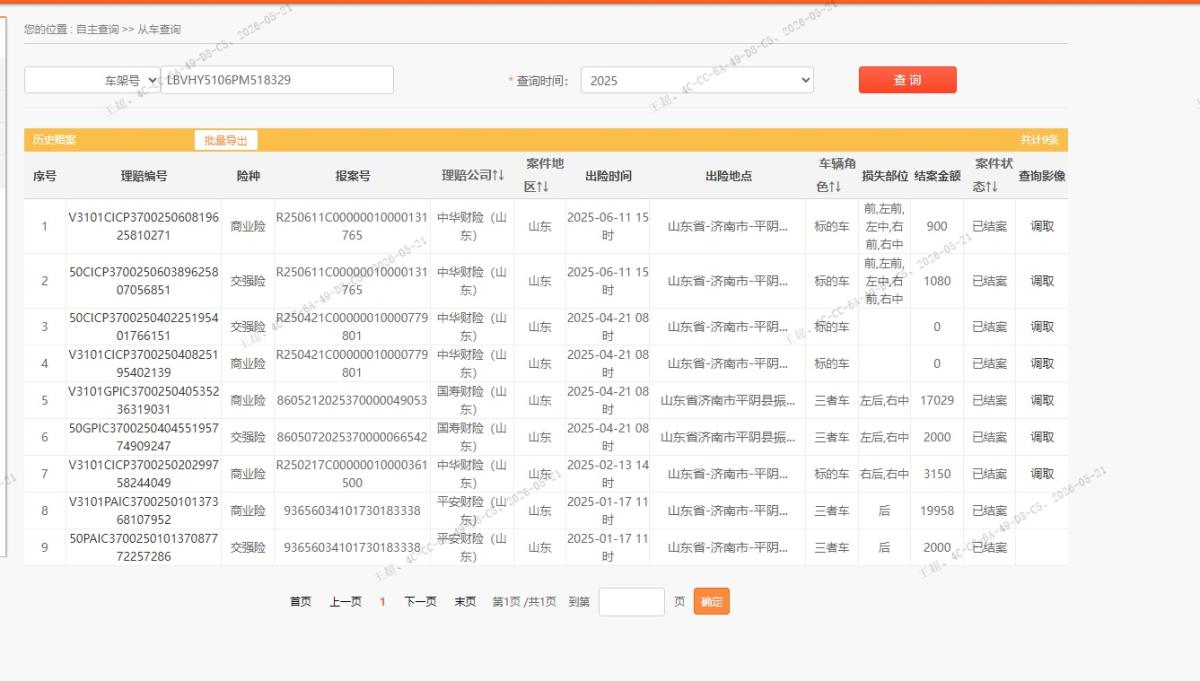
Task: Click the 批量导出 button
Action: point(226,140)
